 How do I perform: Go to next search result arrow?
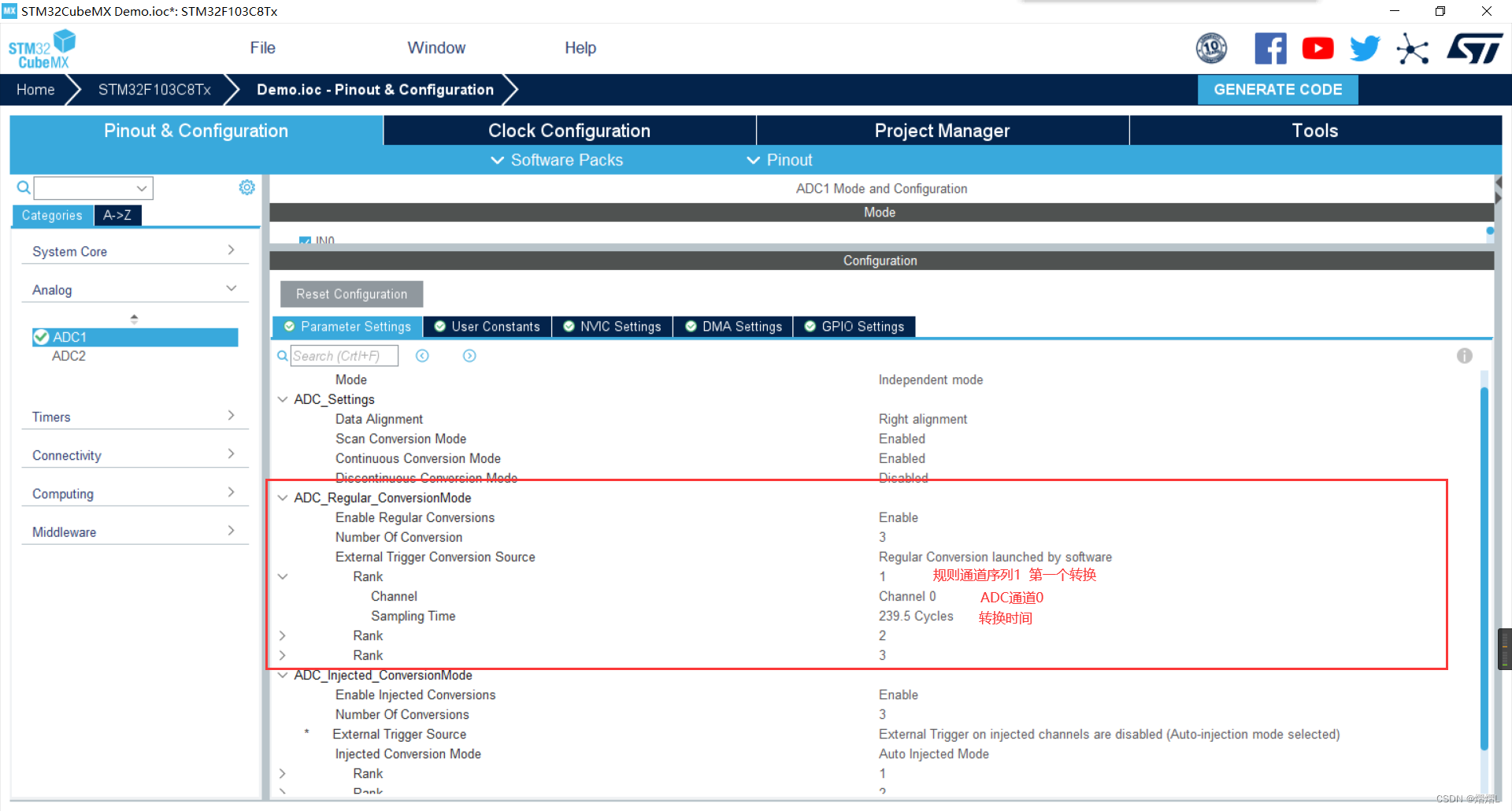(469, 356)
